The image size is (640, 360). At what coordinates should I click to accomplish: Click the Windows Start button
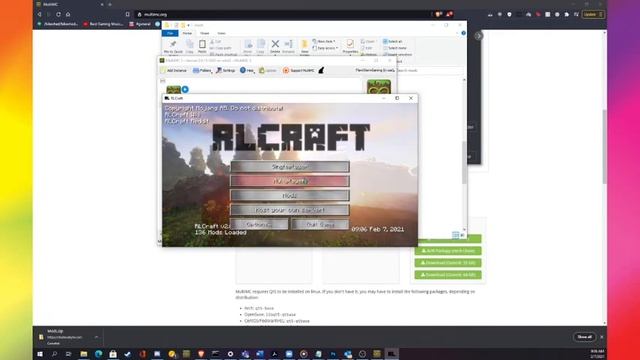point(40,354)
